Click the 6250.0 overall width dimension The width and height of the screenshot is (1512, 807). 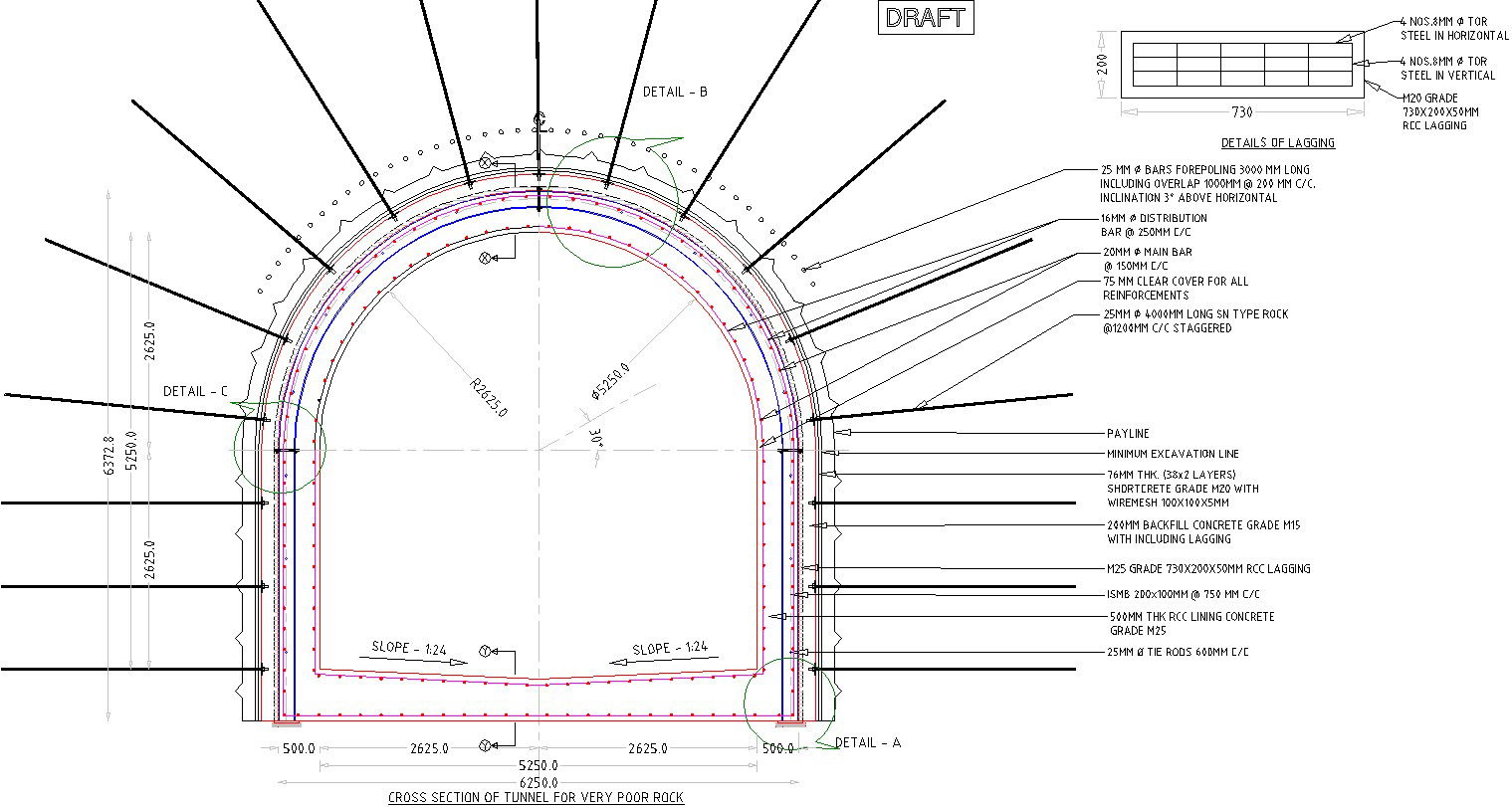pyautogui.click(x=537, y=783)
